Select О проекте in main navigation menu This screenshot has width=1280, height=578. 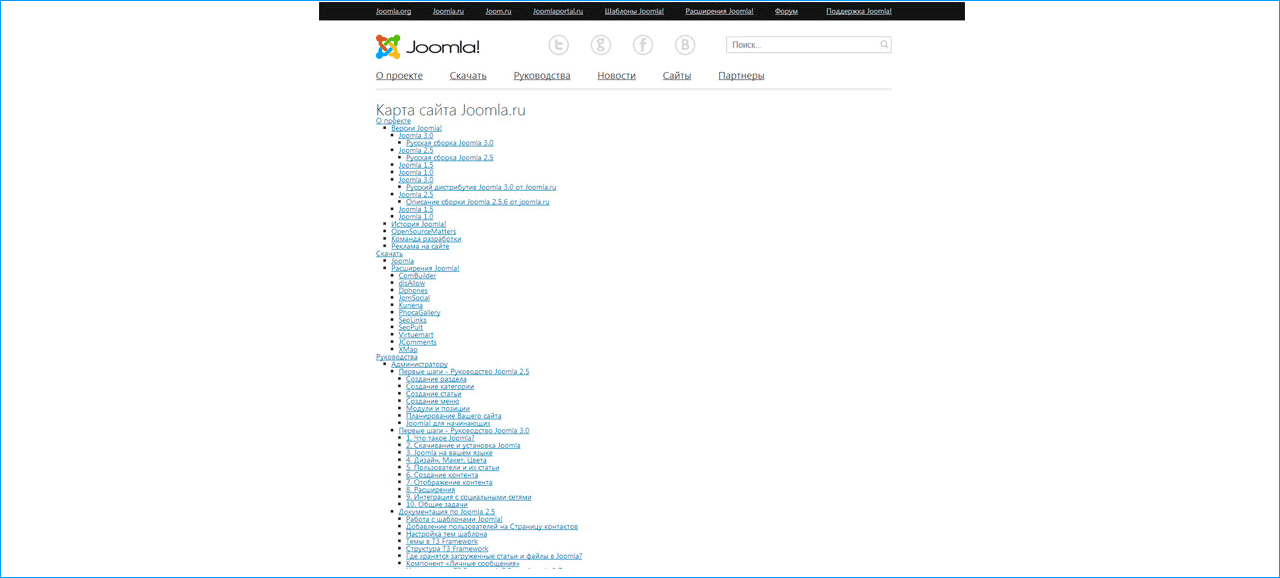pos(399,76)
